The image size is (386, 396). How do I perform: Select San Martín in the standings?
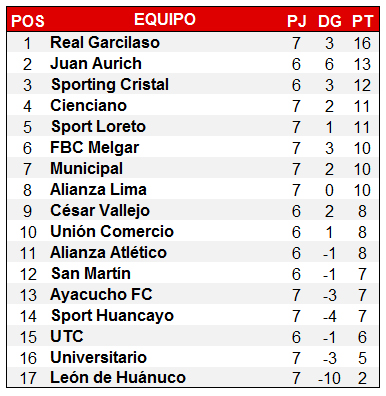91,273
